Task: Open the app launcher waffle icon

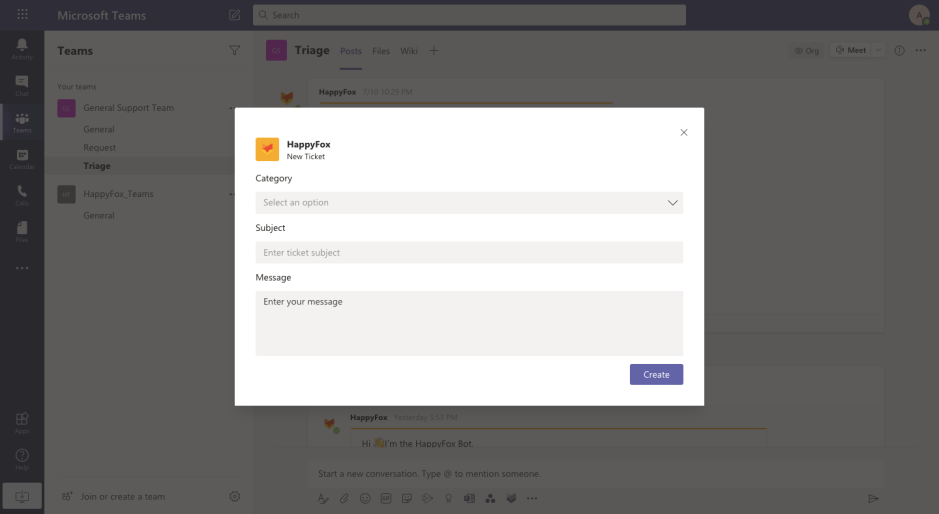Action: coord(22,14)
